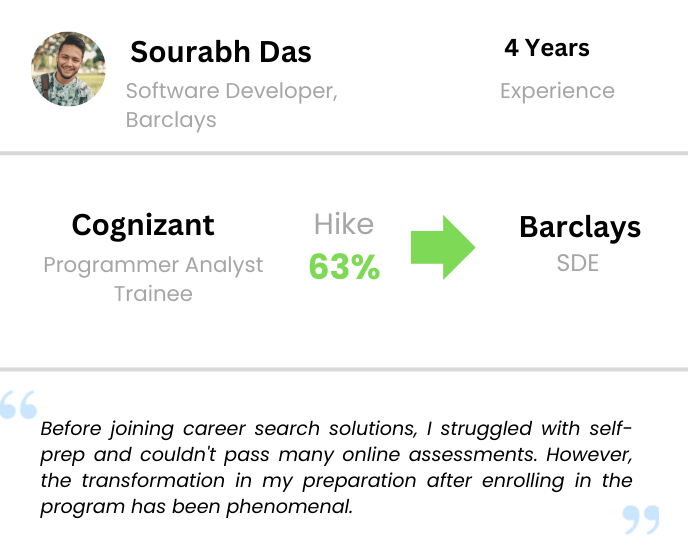Screen dimensions: 688x552
Task: Select the Barclays company heading
Action: click(x=580, y=227)
